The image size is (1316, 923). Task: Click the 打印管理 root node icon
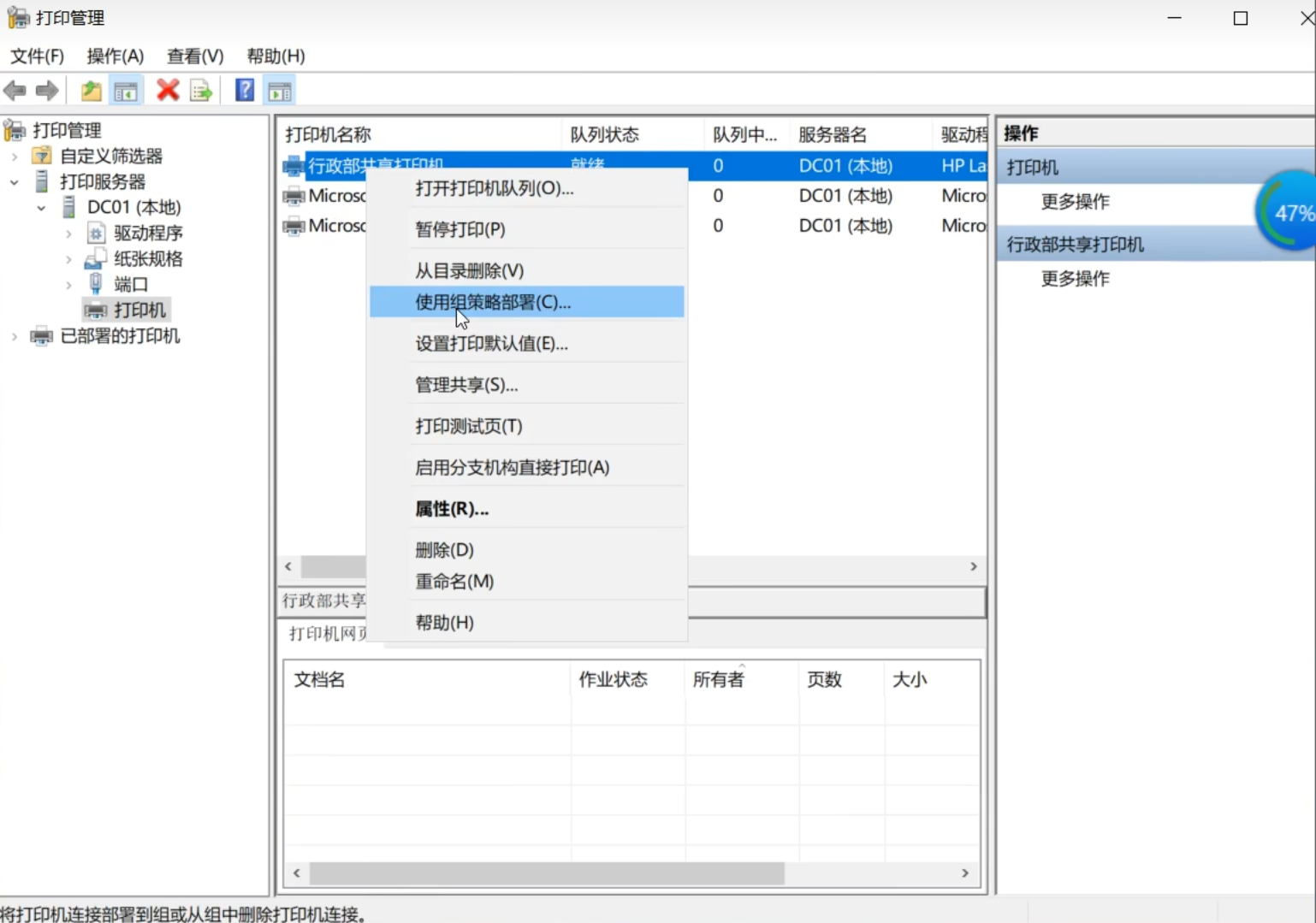point(15,130)
